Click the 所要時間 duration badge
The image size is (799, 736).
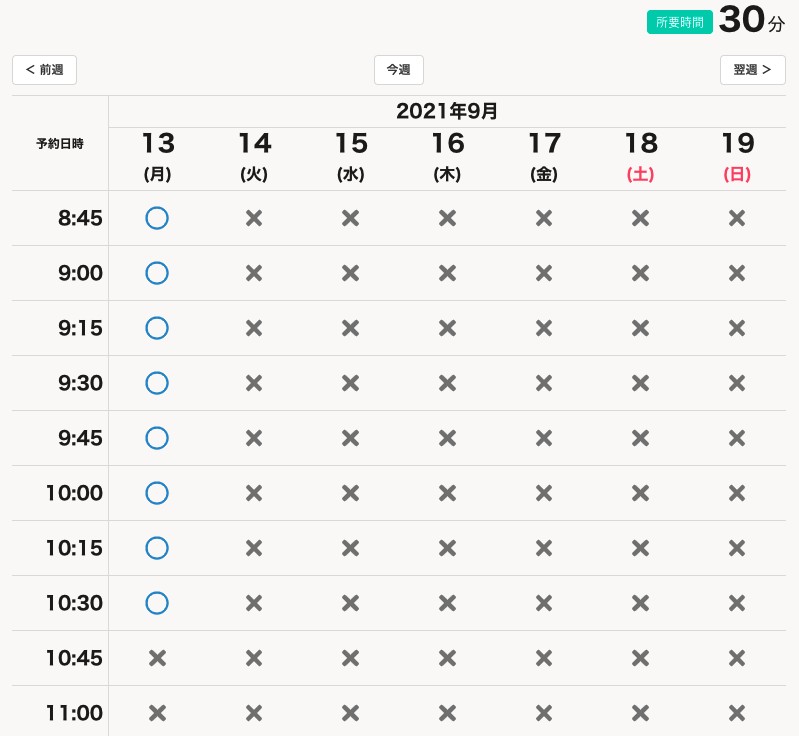coord(679,22)
